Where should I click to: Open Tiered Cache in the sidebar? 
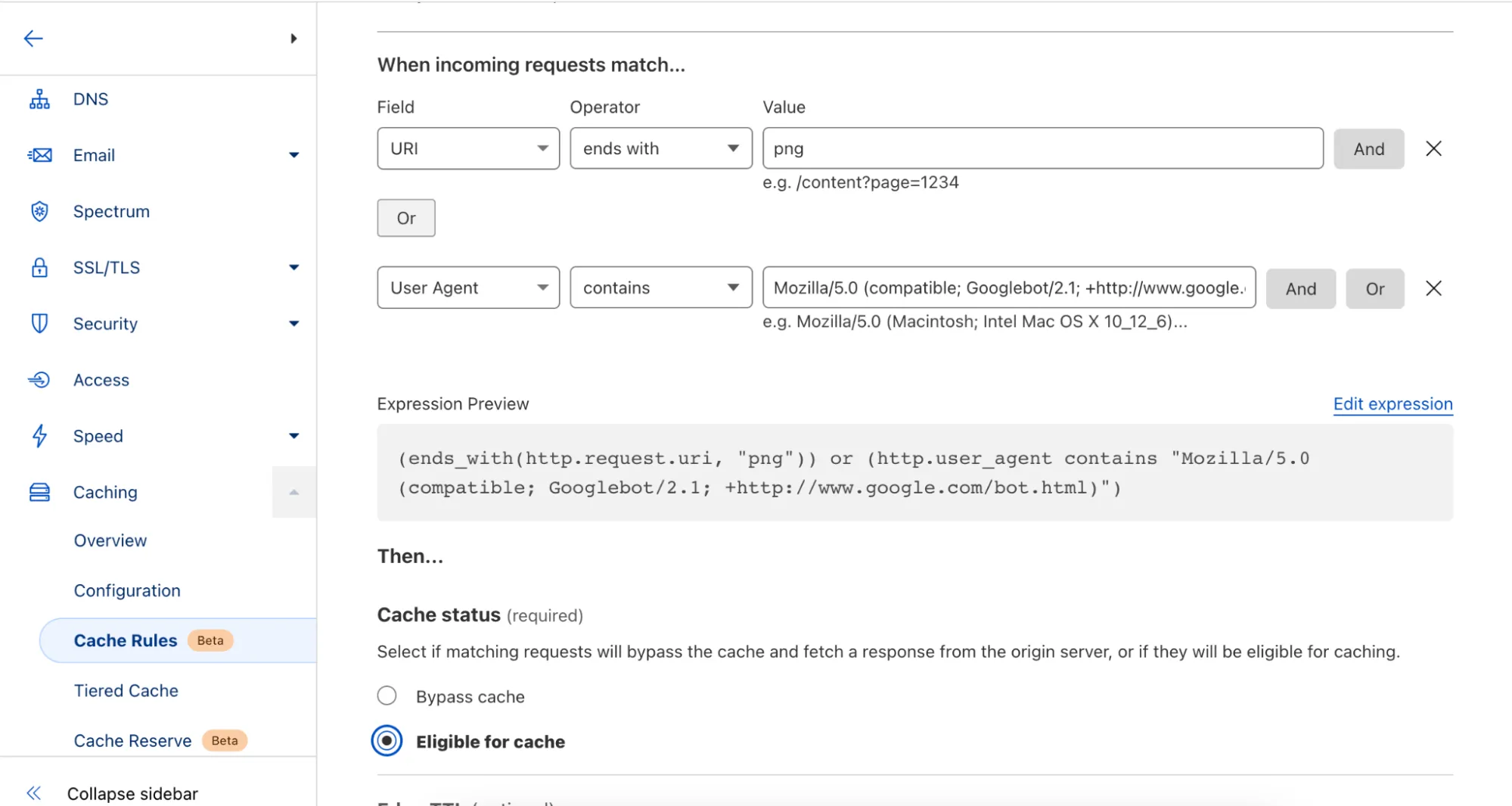(126, 691)
